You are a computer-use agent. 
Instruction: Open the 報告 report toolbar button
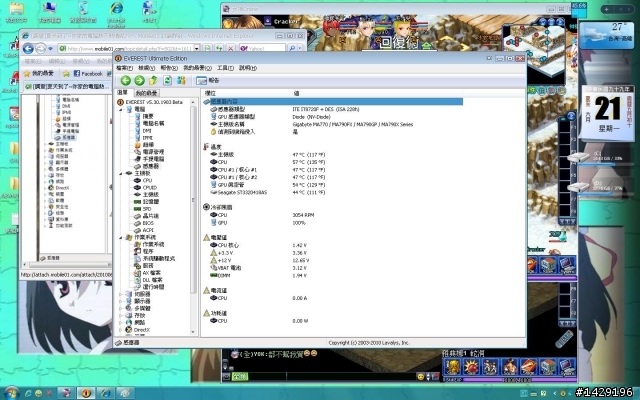pyautogui.click(x=208, y=80)
